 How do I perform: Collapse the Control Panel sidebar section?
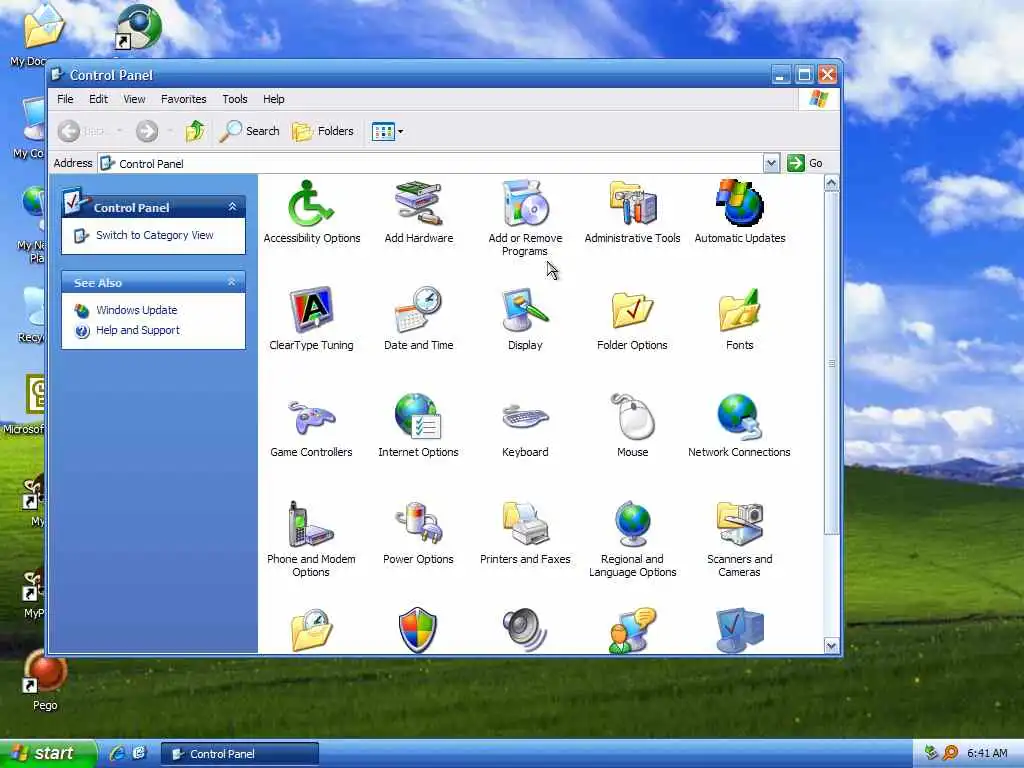click(x=232, y=207)
